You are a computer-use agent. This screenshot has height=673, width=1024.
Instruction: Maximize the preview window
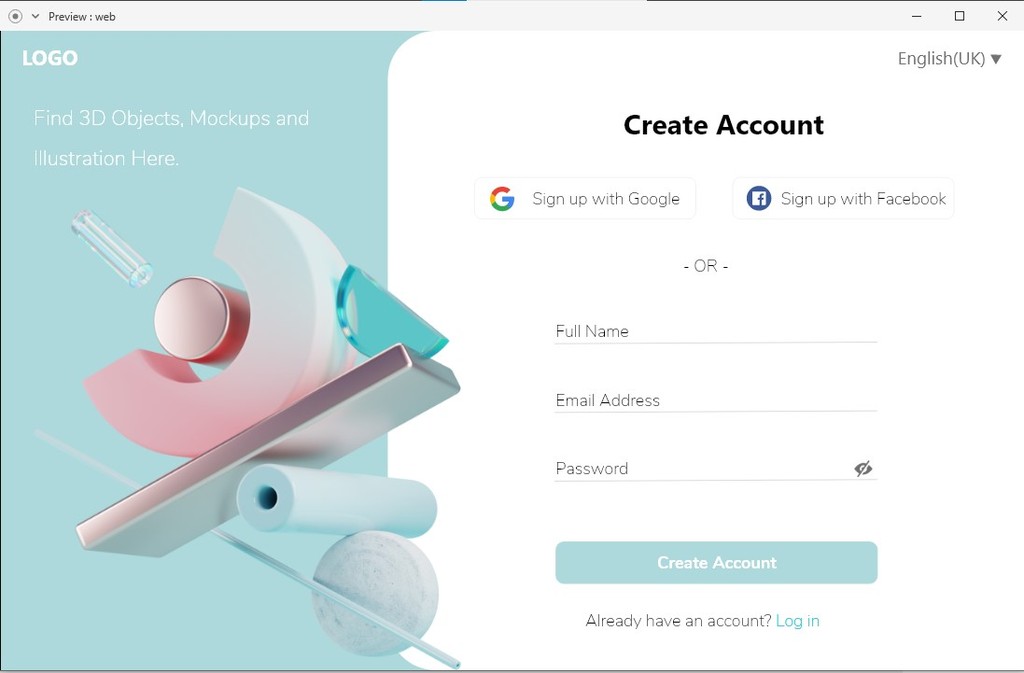(959, 16)
